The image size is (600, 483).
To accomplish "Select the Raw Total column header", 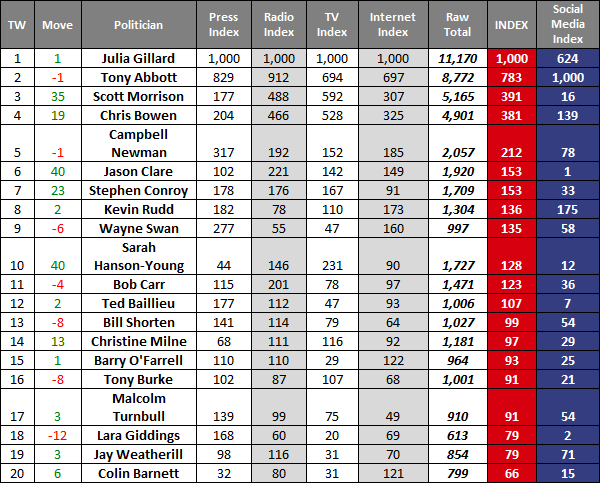I will (x=457, y=22).
